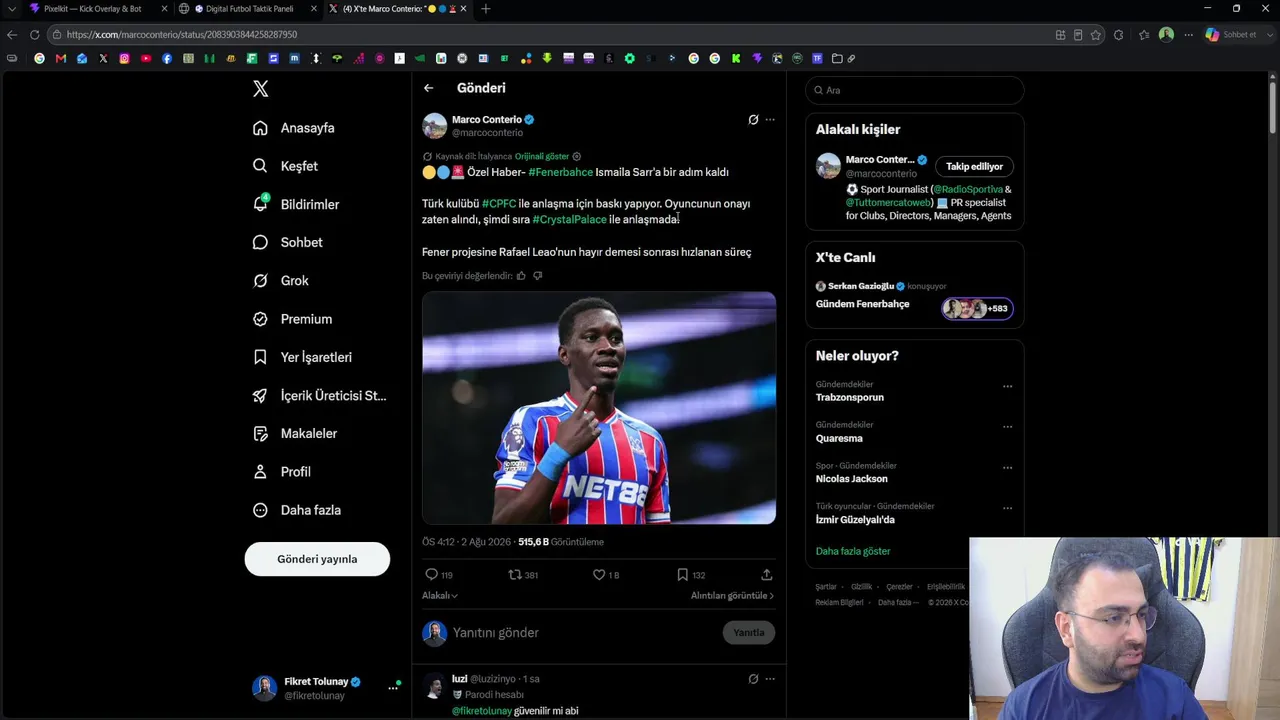
Task: Open YouTube bookmark in bookmarks bar
Action: pyautogui.click(x=145, y=59)
